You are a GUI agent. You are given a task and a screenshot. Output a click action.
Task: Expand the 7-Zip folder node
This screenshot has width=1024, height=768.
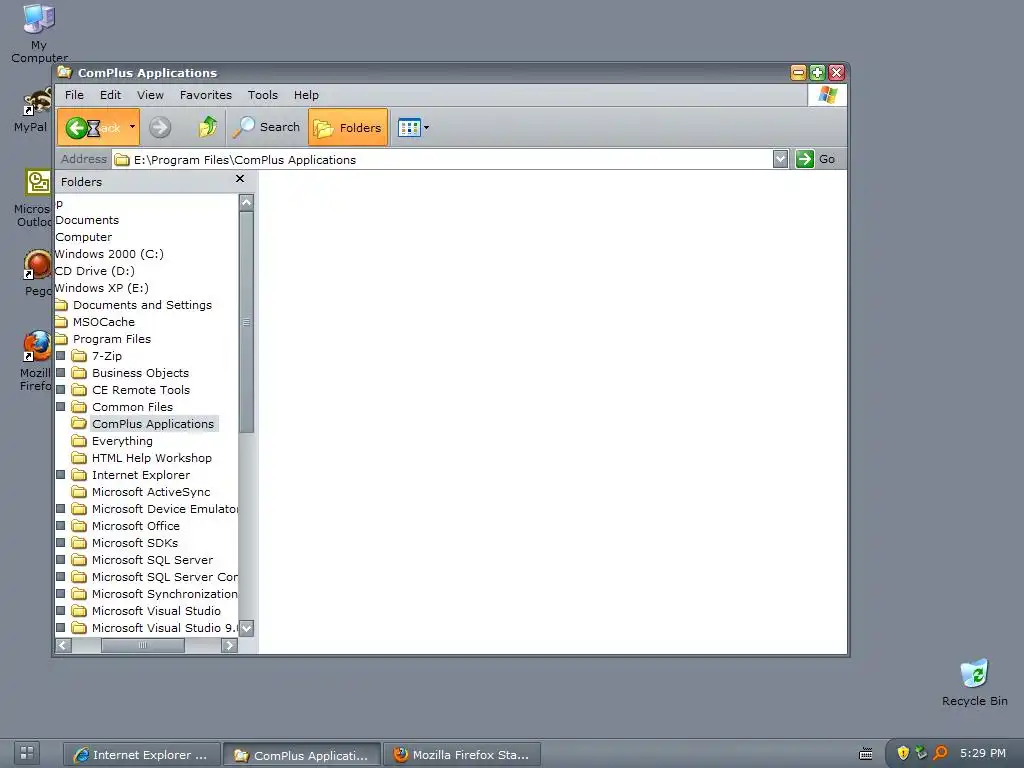click(x=61, y=356)
